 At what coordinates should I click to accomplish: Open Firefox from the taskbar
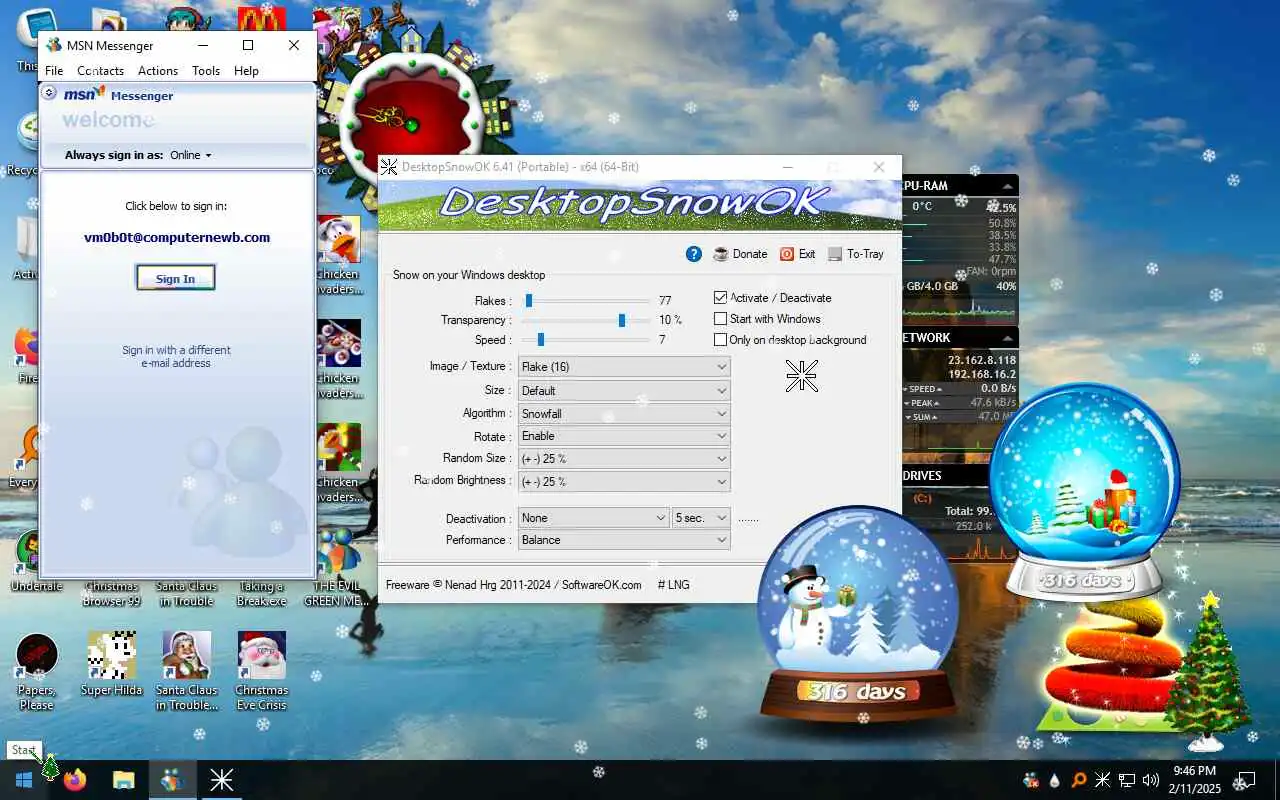75,780
